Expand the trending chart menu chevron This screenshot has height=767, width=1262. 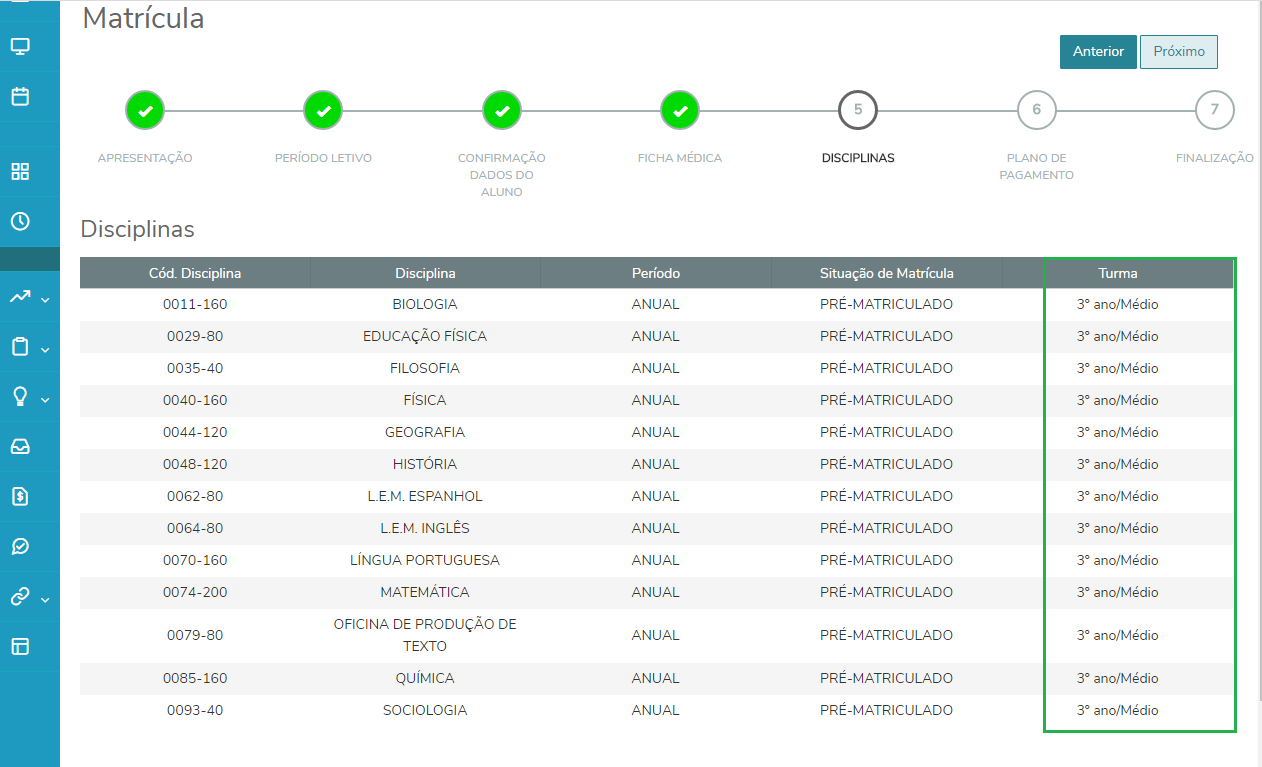coord(45,299)
